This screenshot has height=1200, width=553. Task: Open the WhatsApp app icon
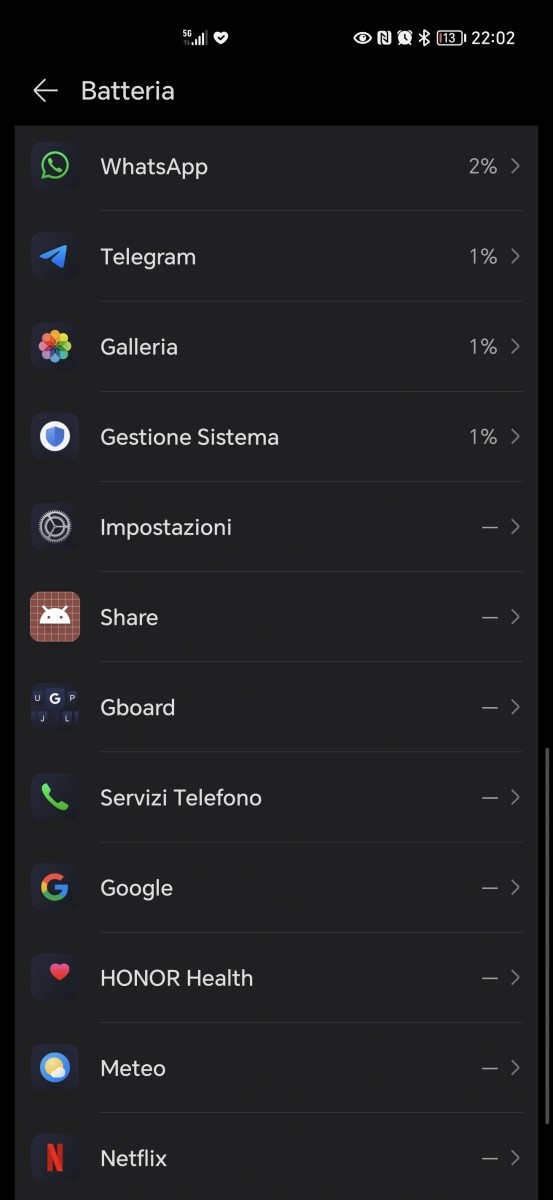[x=55, y=166]
